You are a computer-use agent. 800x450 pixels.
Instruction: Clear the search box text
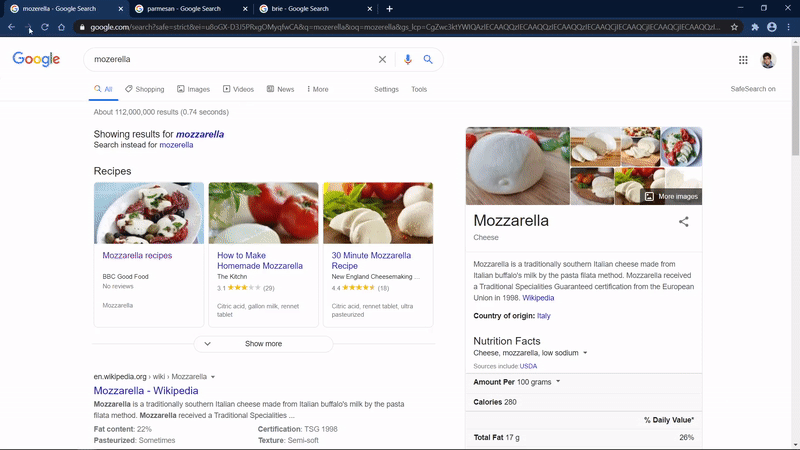(x=382, y=59)
